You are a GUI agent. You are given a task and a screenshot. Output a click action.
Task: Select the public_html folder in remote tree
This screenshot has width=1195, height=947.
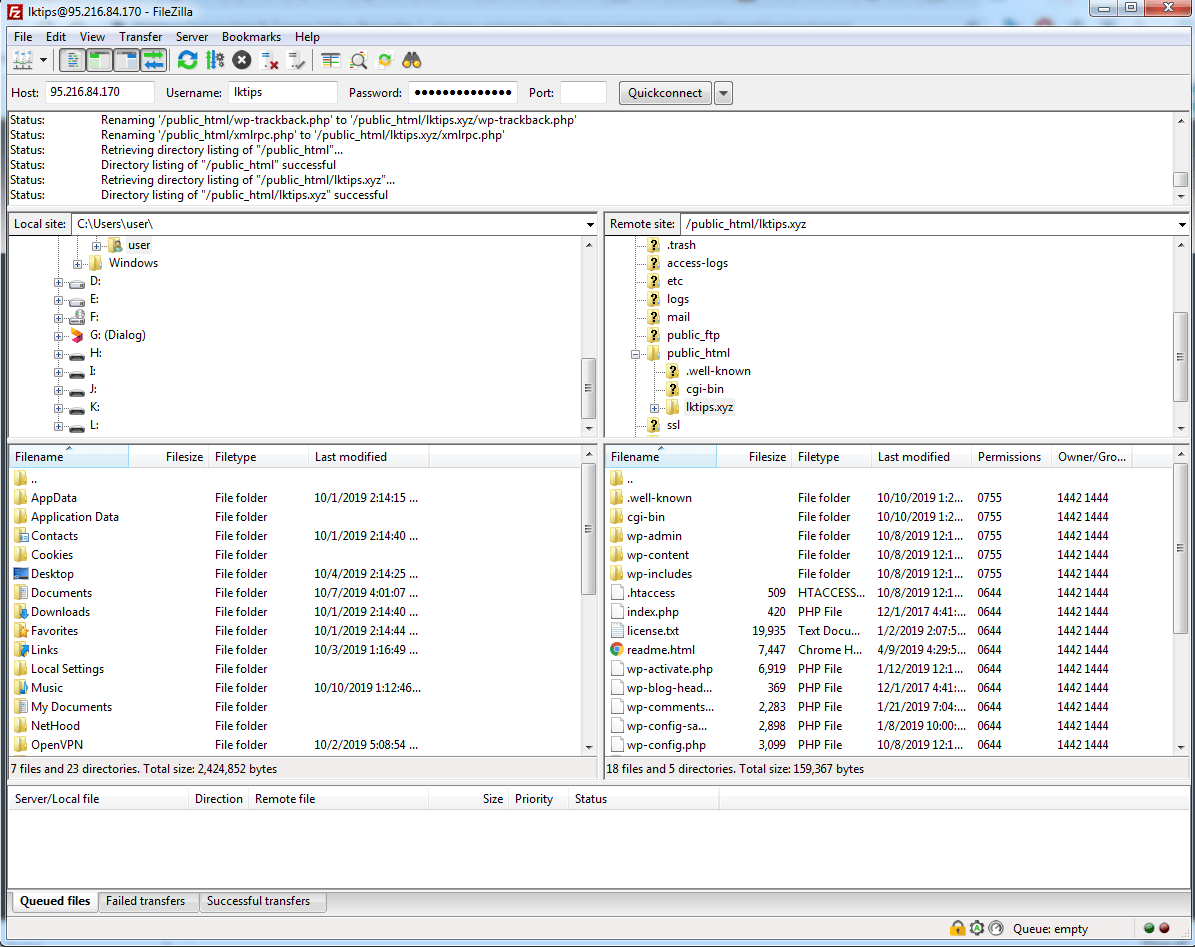[x=698, y=353]
